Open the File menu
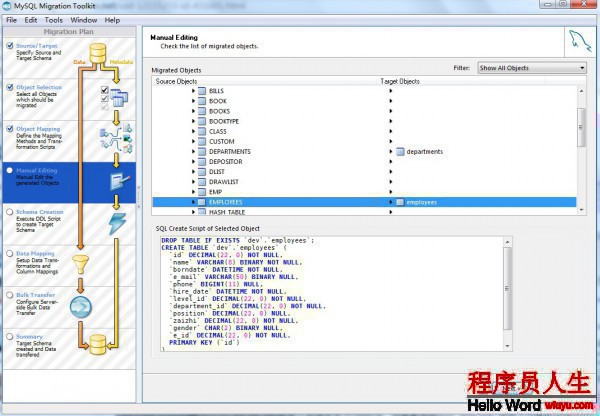Viewport: 600px width, 416px height. click(x=11, y=20)
